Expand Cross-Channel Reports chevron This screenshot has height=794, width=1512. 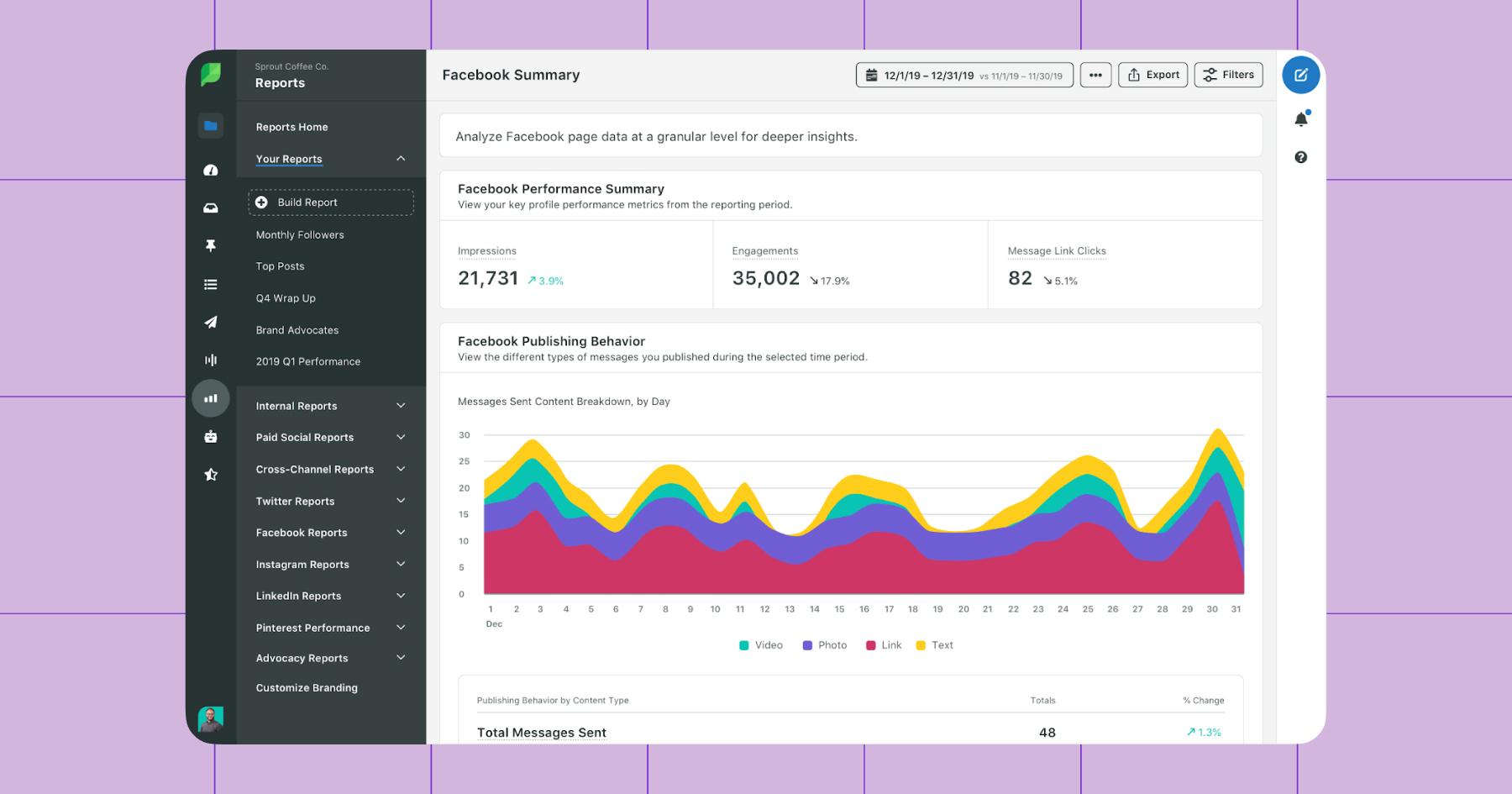pos(401,469)
